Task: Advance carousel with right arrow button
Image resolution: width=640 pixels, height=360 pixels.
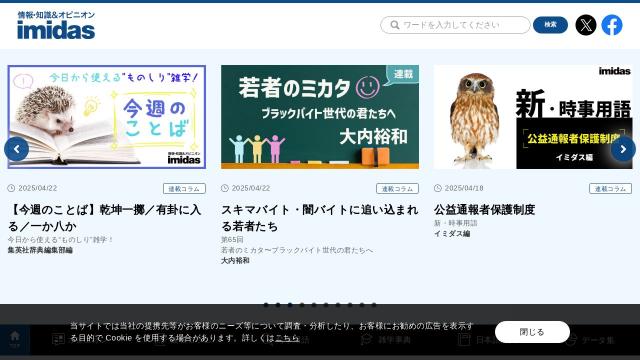Action: (x=623, y=149)
